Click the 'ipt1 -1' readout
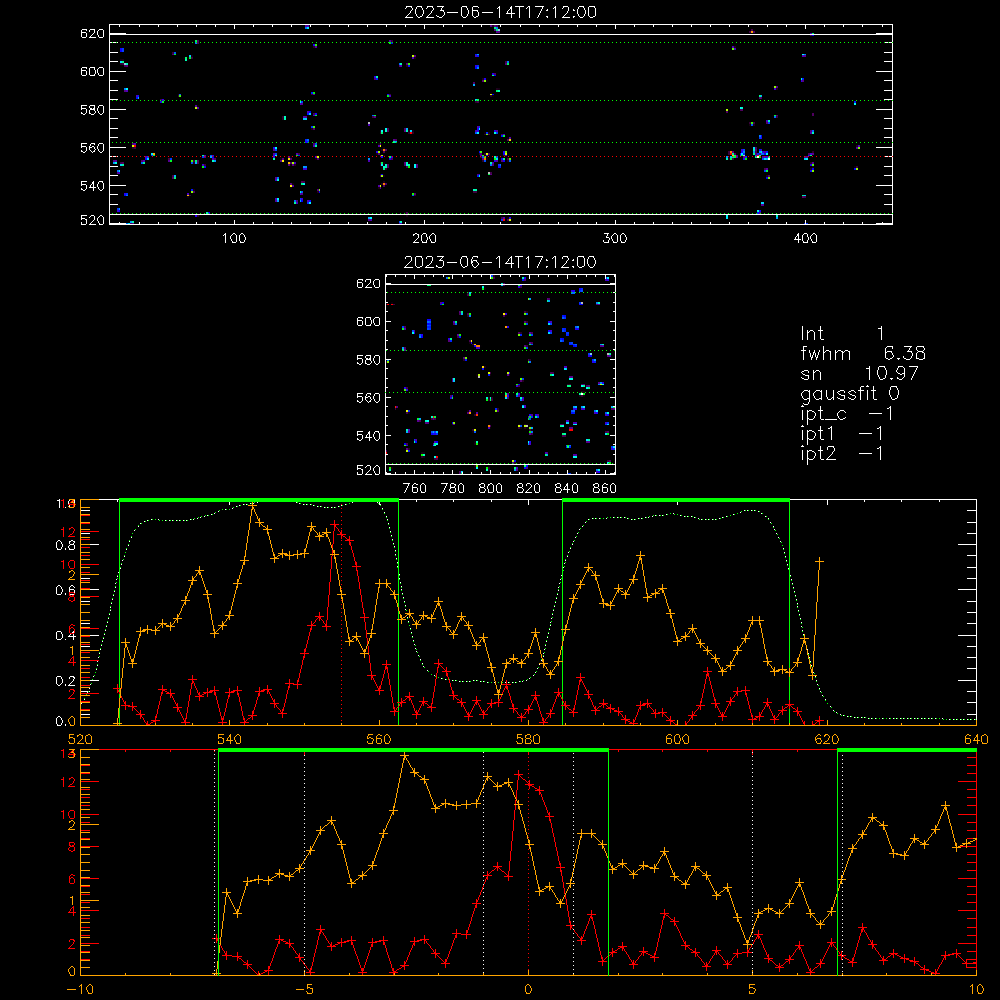The image size is (1000, 1000). click(x=841, y=434)
